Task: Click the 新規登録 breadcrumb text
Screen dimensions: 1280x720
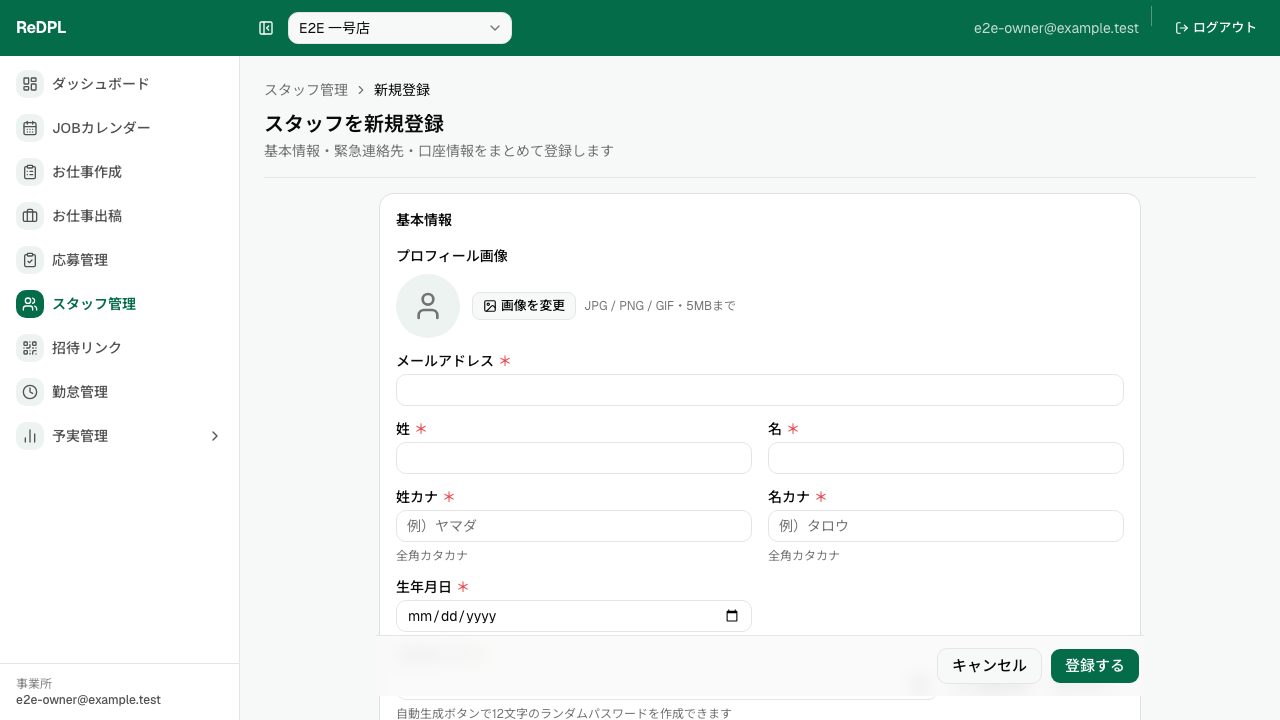Action: (x=402, y=90)
